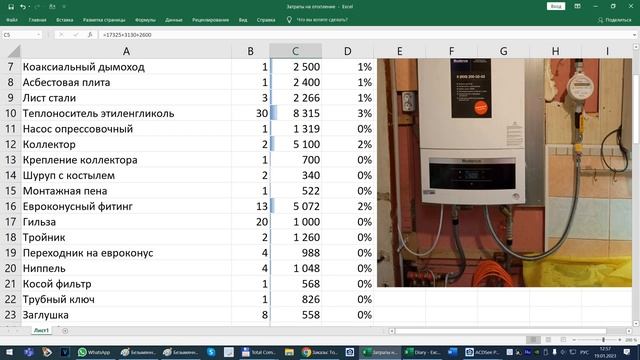Click cell 'Коаксиальный дымоход'

(126, 67)
